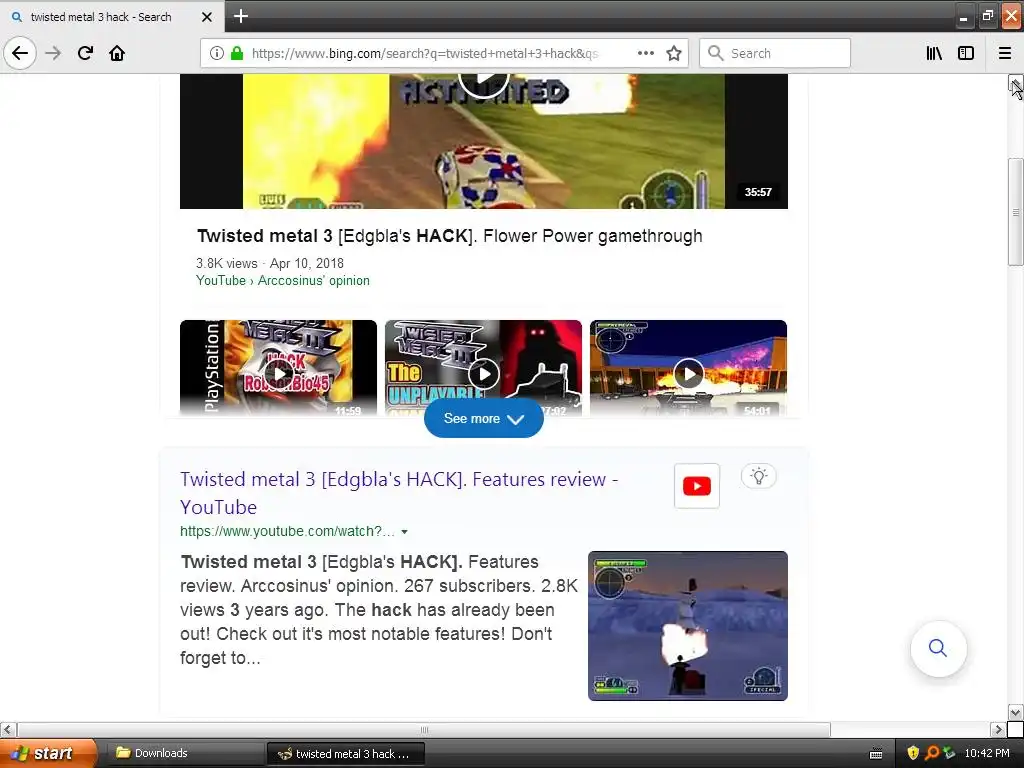Click the horizontal scrollbar left arrow
Screen dimensions: 1024x768
pyautogui.click(x=7, y=729)
